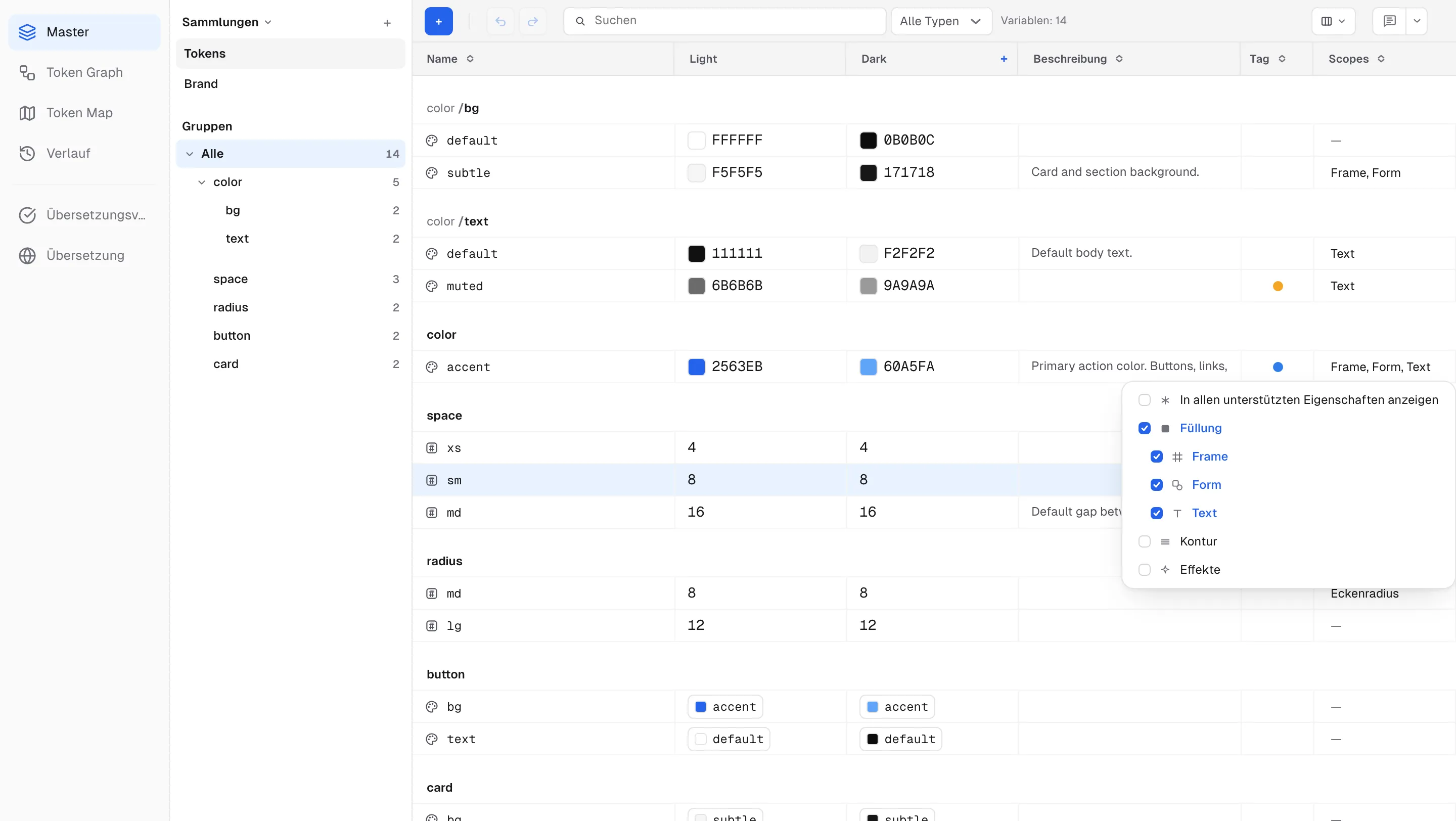Collapse the color group in sidebar
The image size is (1456, 821).
202,182
